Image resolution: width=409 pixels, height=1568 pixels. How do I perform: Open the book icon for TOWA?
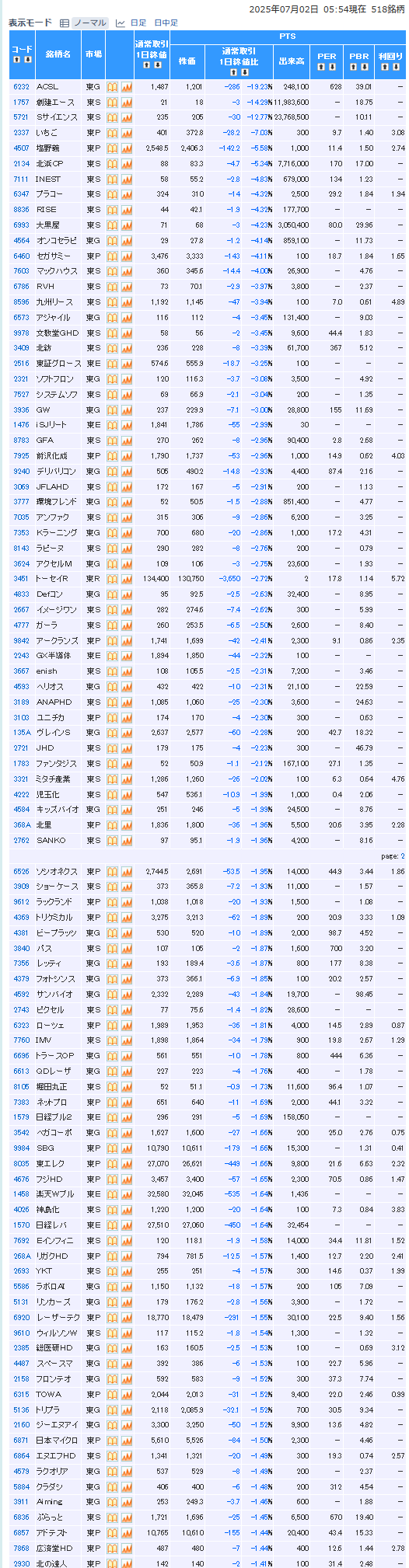[x=113, y=1395]
